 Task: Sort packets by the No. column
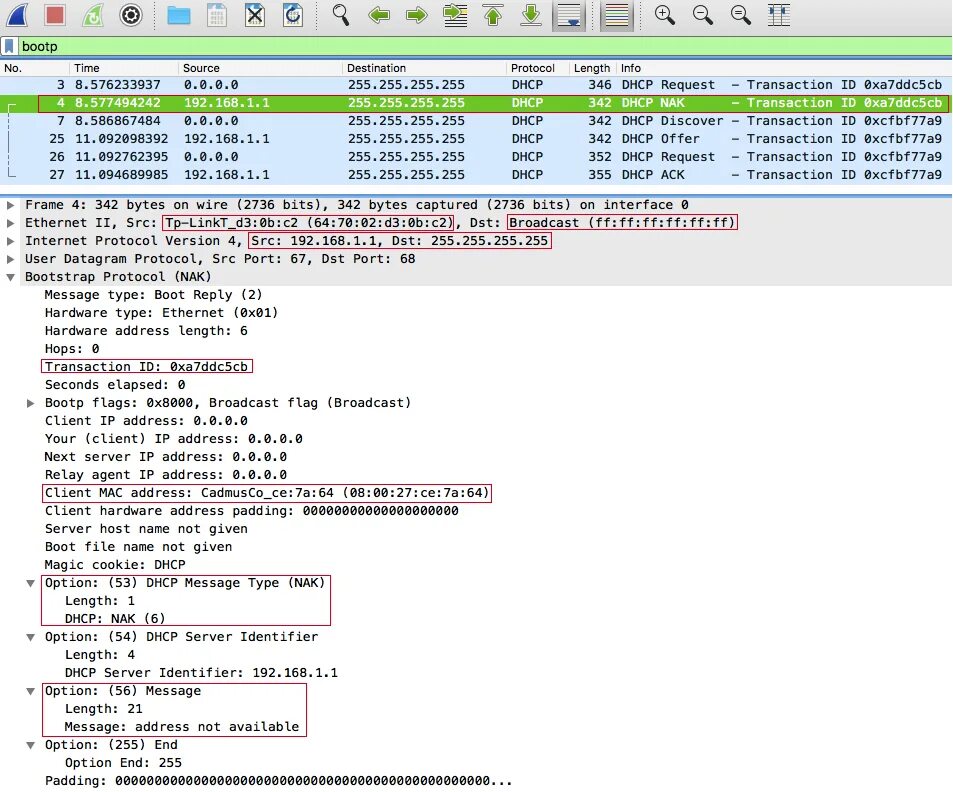coord(33,68)
